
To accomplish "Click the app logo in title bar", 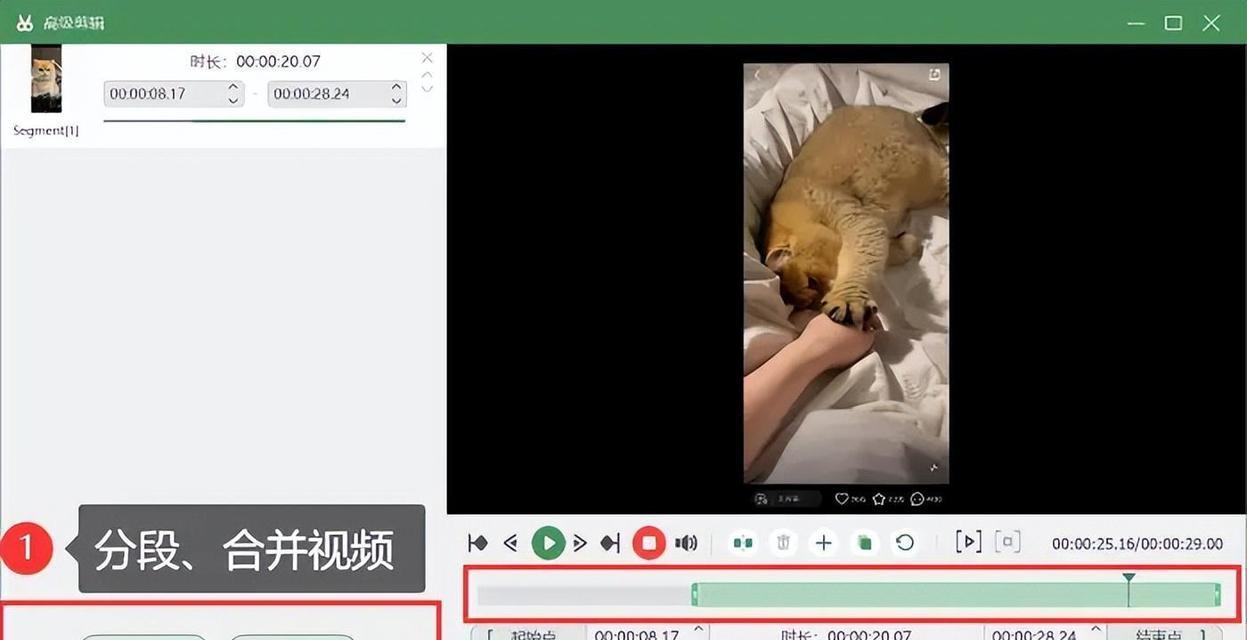I will point(25,22).
